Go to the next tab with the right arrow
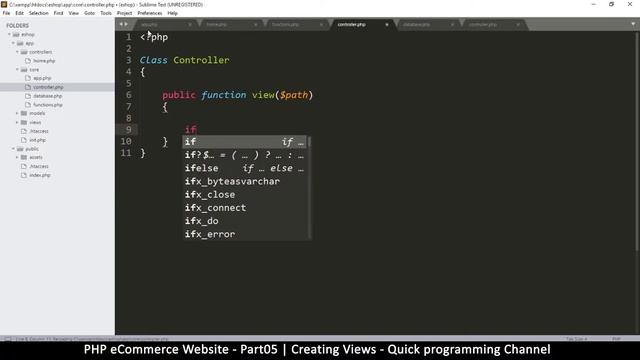Image resolution: width=640 pixels, height=360 pixels. pos(126,24)
